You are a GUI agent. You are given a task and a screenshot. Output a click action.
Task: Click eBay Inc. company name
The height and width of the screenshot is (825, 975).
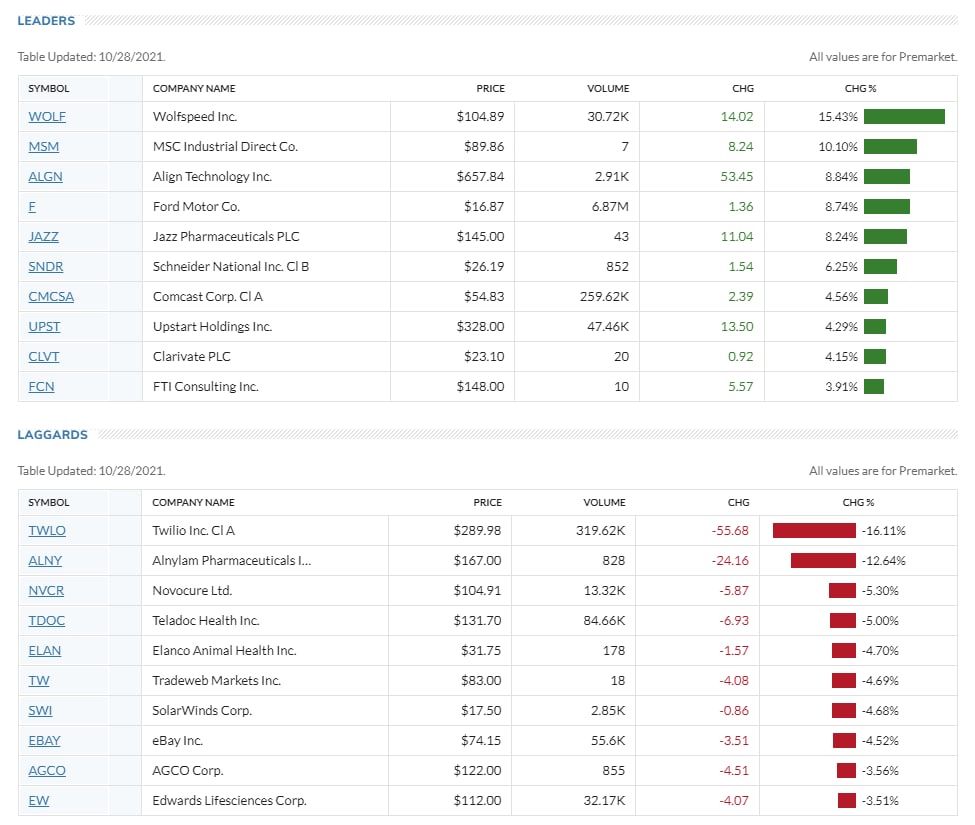pos(178,740)
